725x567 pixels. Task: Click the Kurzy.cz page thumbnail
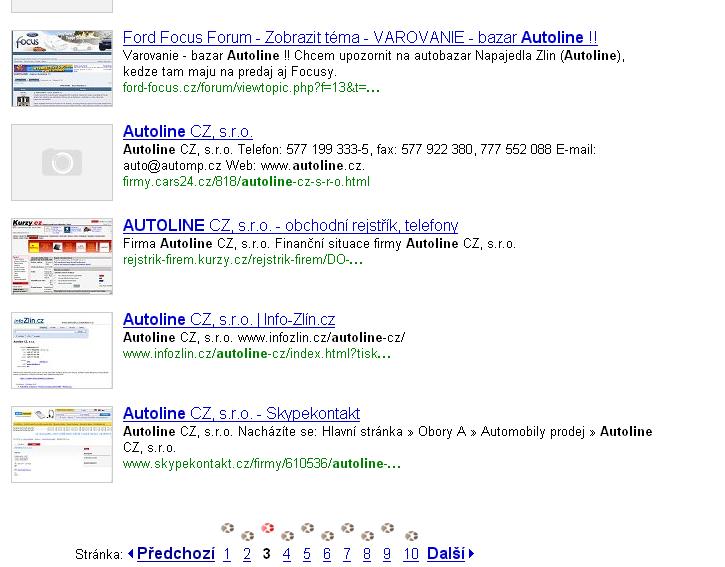click(x=62, y=256)
